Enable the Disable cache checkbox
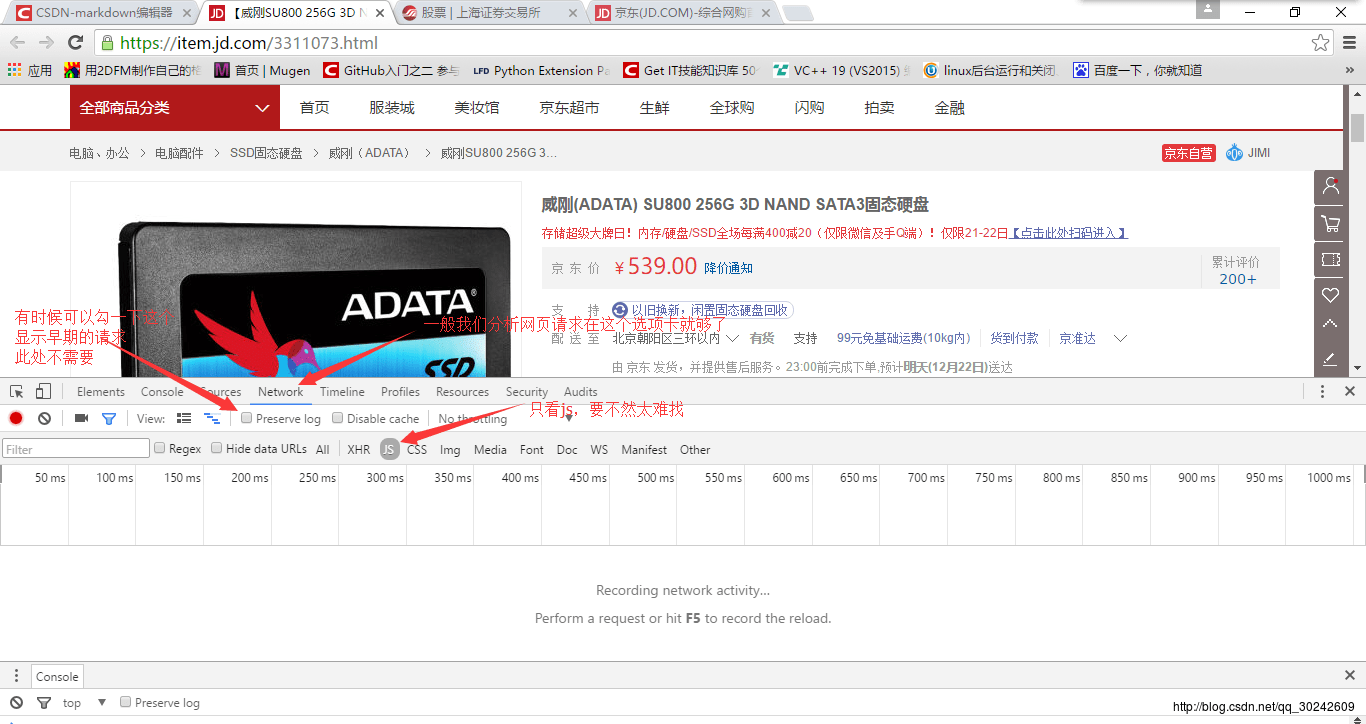This screenshot has width=1366, height=724. (338, 418)
